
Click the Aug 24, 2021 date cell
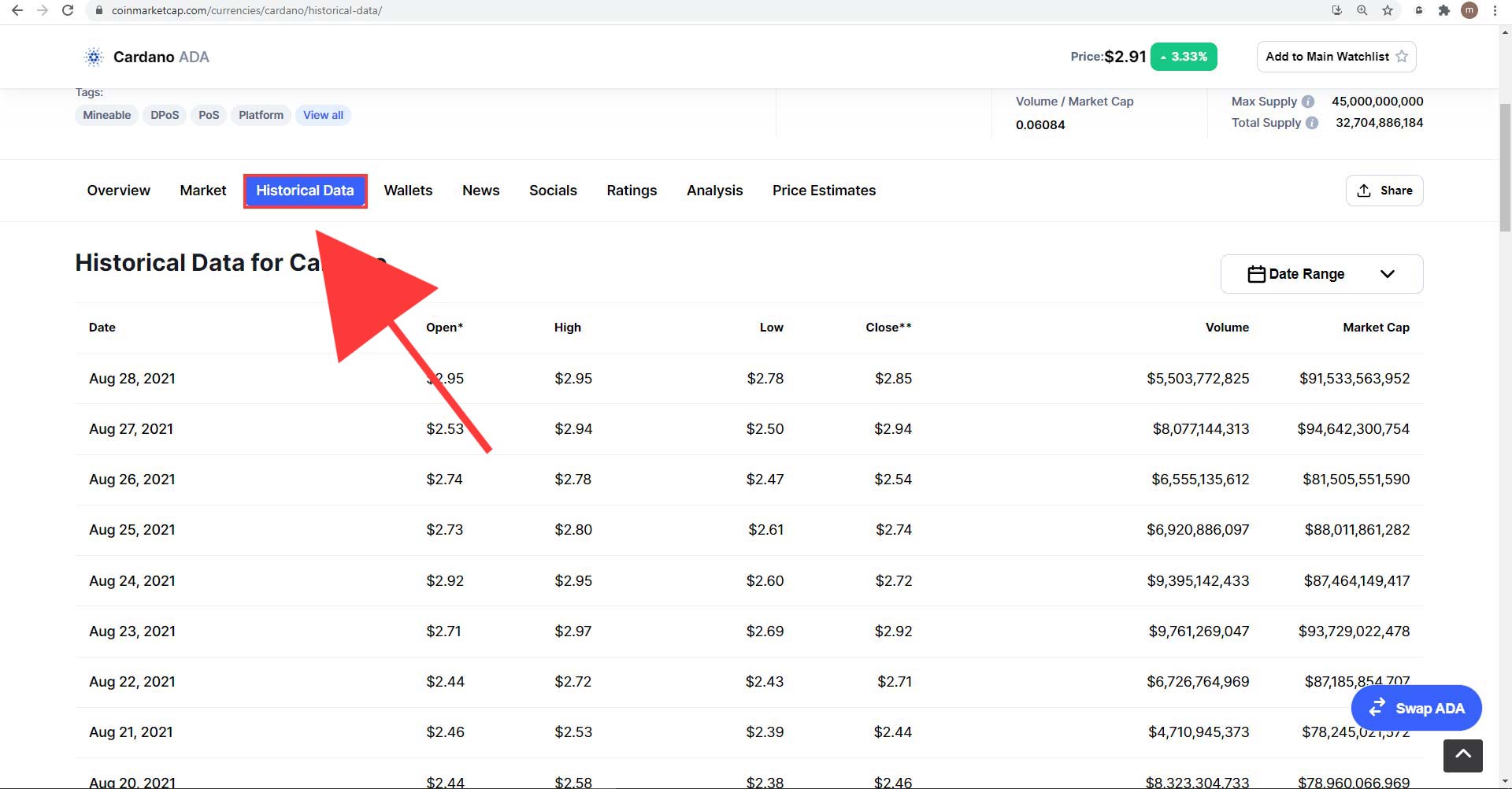click(132, 581)
